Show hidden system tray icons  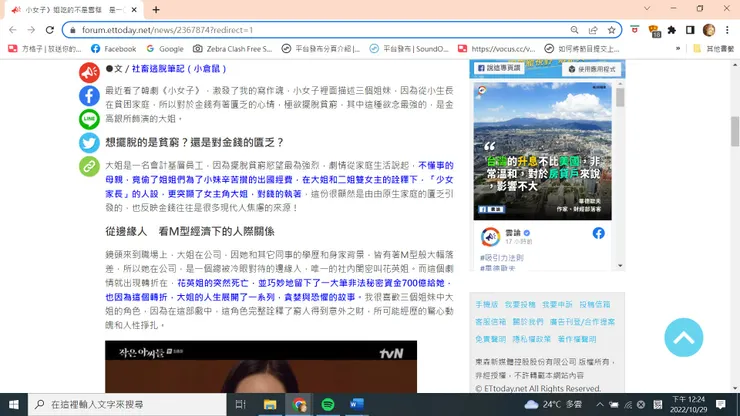click(x=599, y=404)
